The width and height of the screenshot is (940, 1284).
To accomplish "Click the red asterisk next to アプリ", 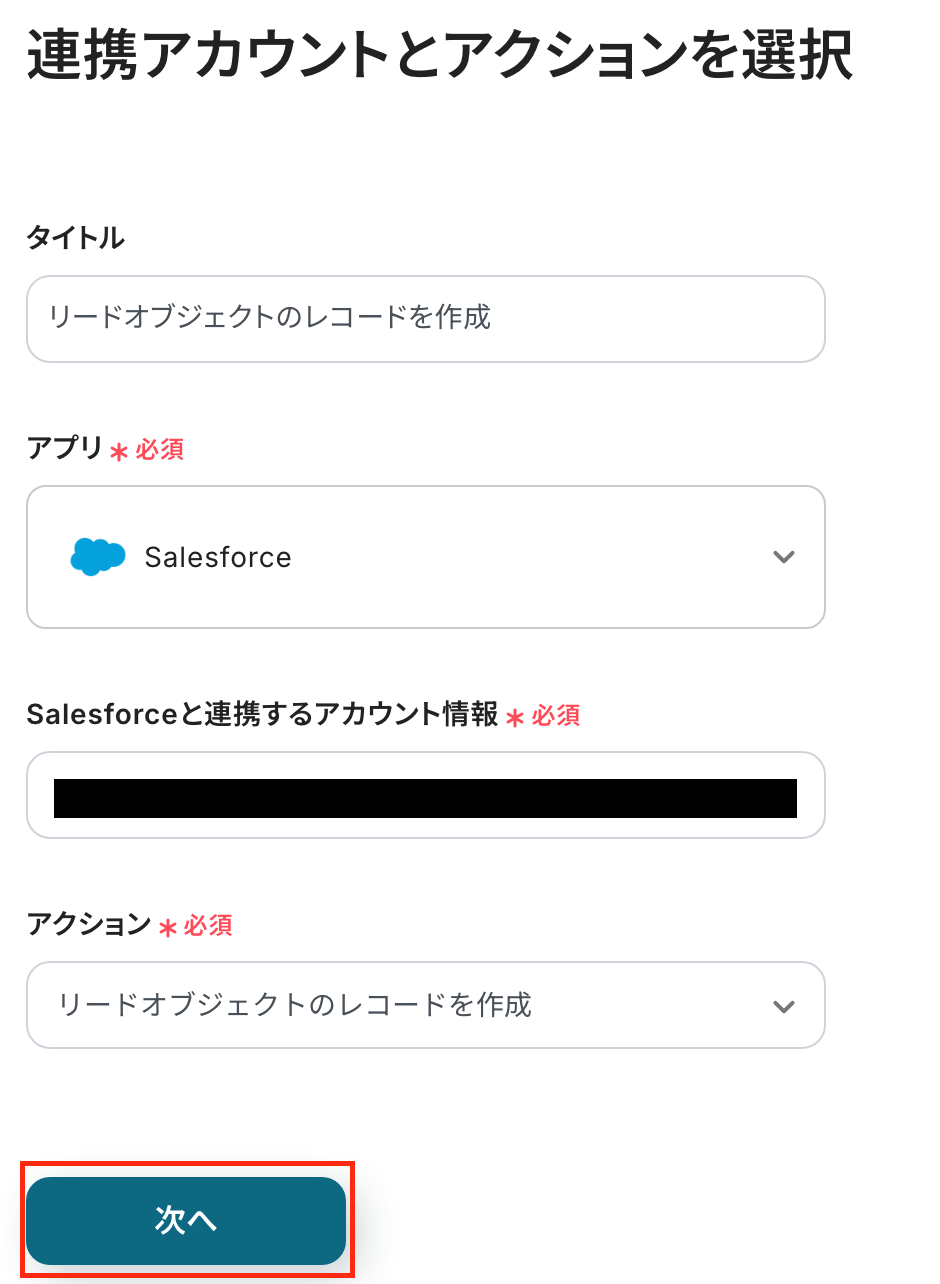I will (119, 452).
